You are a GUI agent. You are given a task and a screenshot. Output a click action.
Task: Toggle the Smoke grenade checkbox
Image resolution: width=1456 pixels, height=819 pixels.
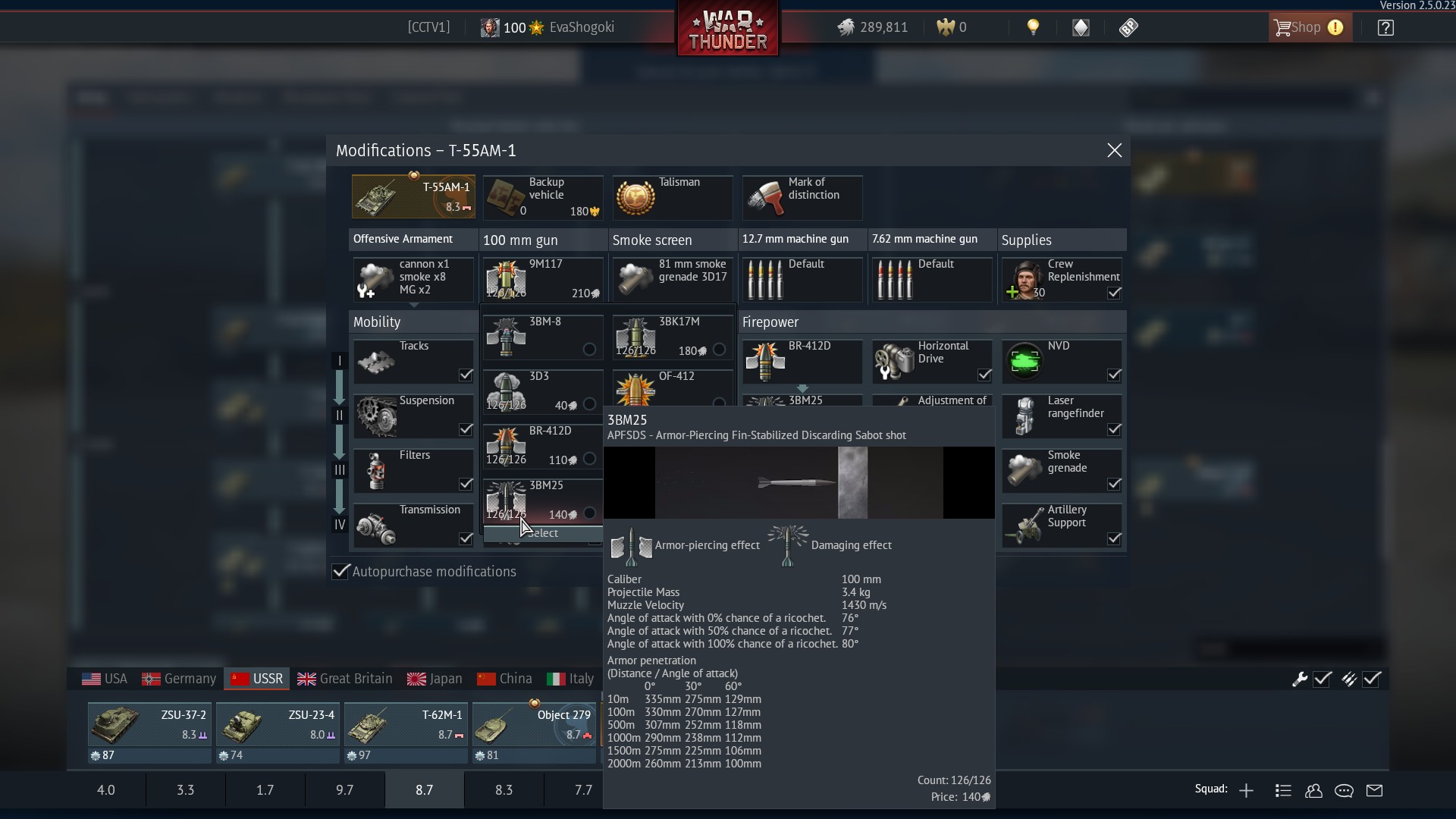[1114, 484]
